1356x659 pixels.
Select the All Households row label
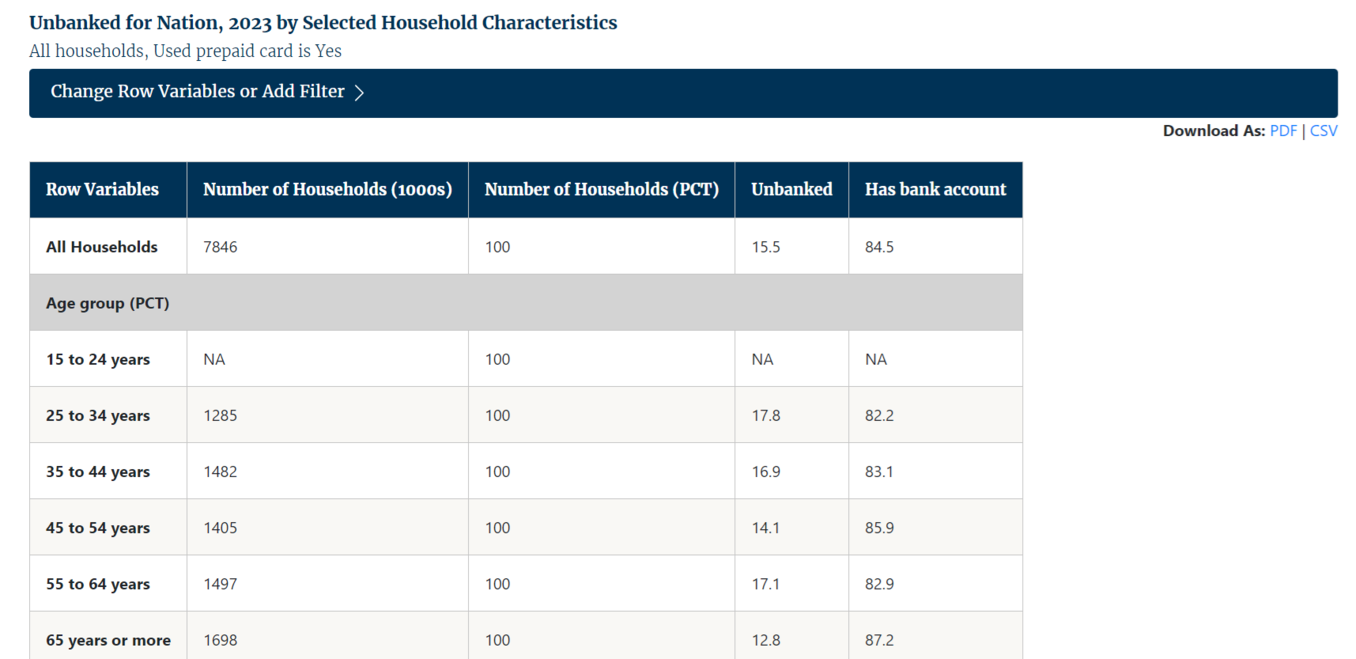[x=102, y=247]
